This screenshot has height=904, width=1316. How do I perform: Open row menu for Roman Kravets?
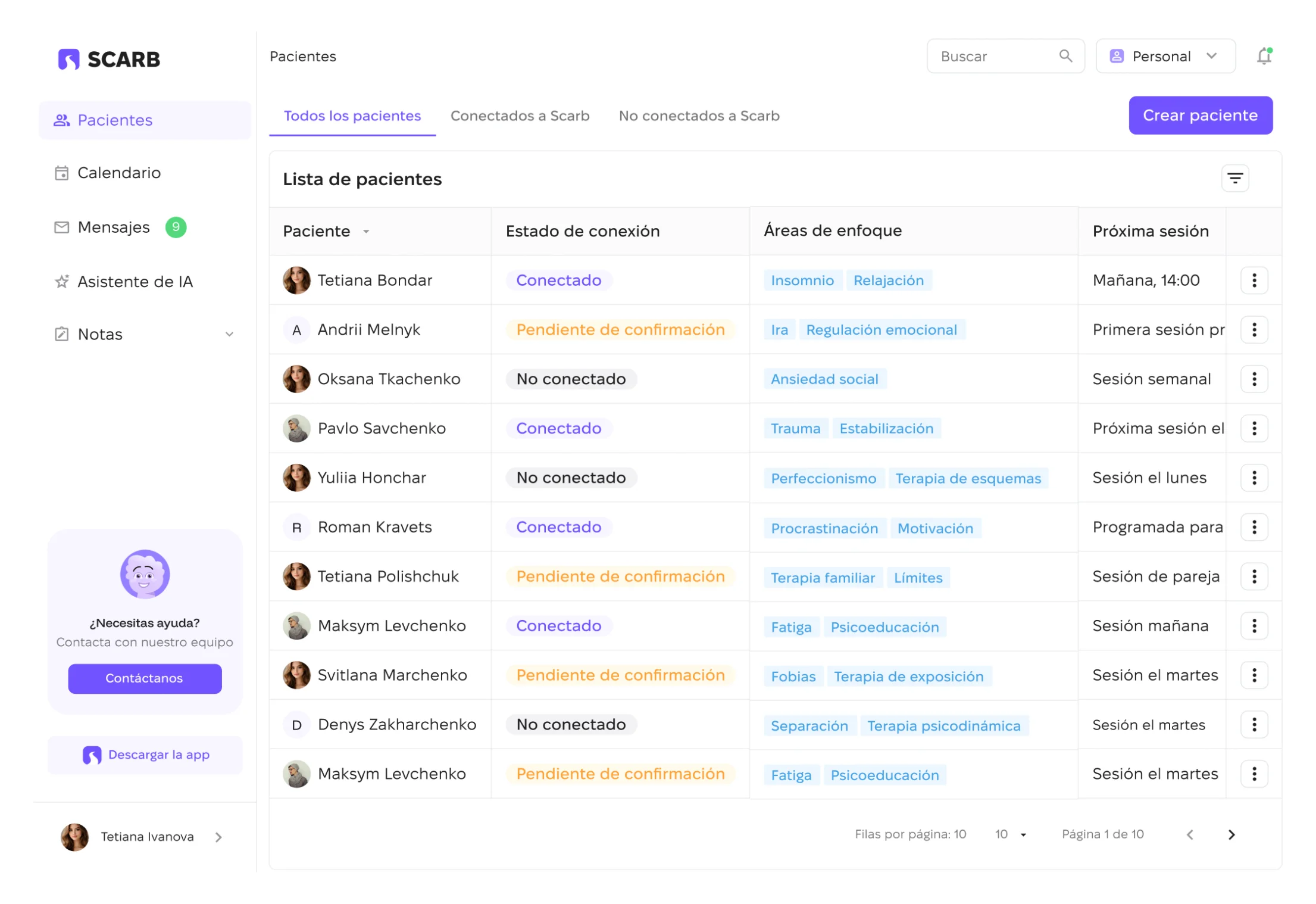1254,527
